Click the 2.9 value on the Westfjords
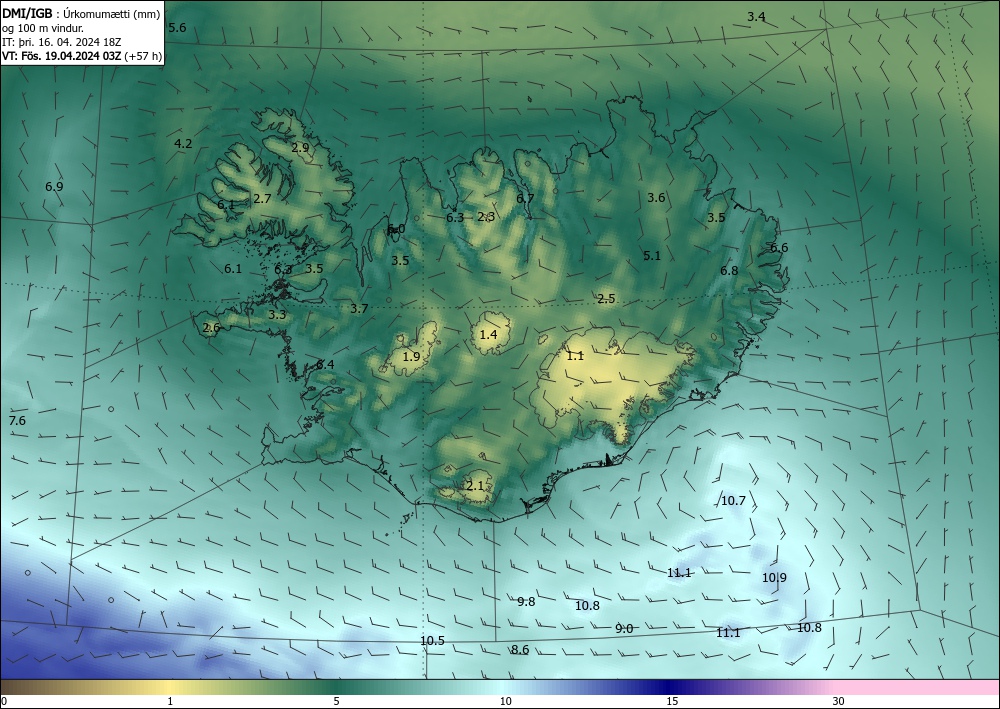 [300, 148]
